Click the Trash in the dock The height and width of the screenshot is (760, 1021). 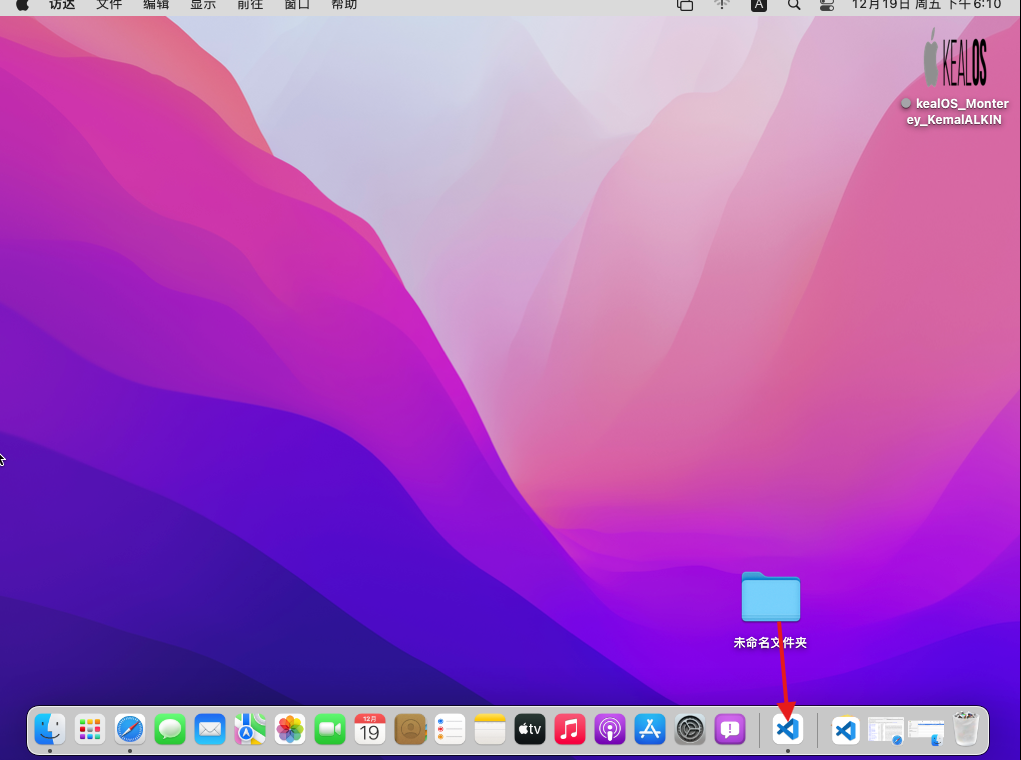tap(966, 730)
